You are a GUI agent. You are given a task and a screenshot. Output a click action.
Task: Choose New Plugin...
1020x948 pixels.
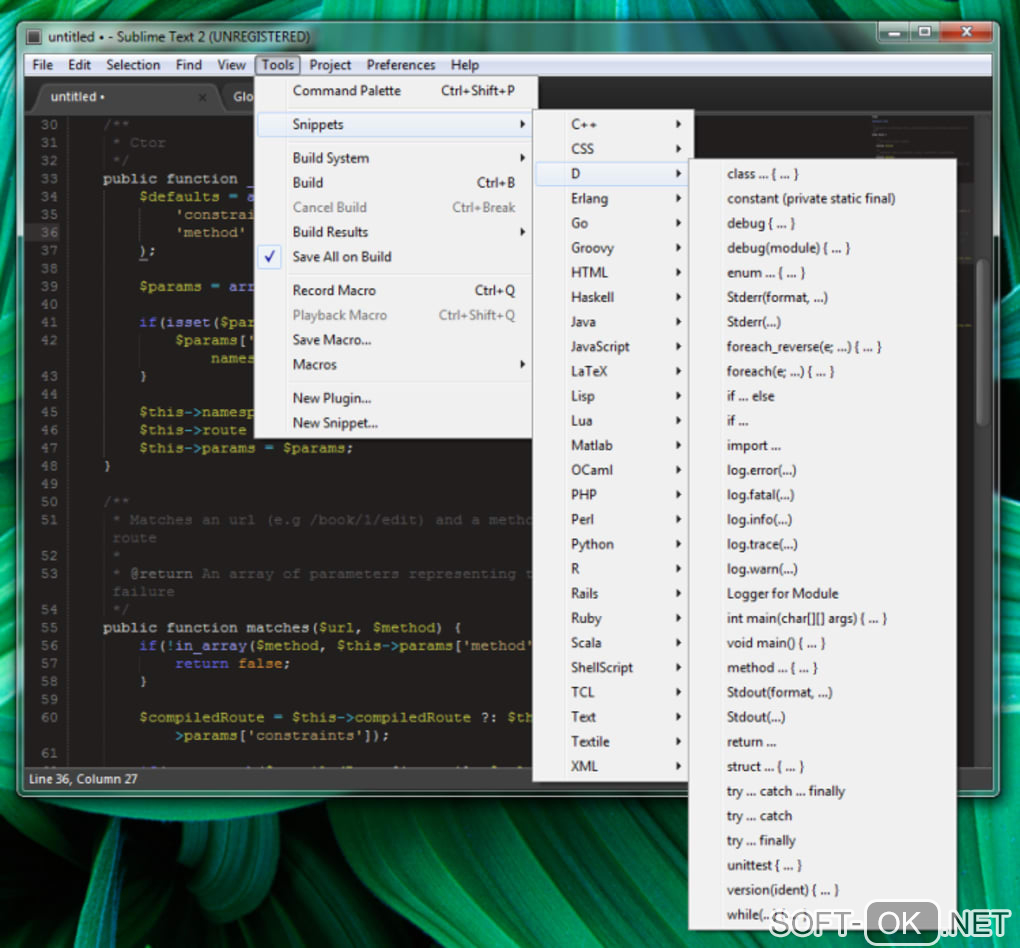(x=396, y=398)
